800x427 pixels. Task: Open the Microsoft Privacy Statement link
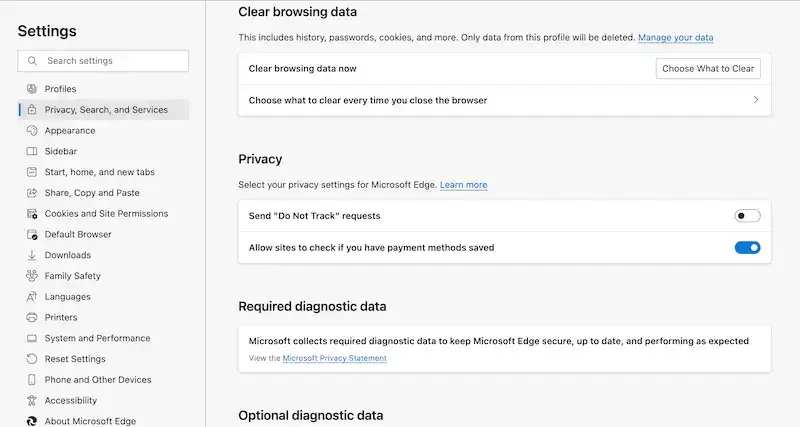(x=334, y=358)
